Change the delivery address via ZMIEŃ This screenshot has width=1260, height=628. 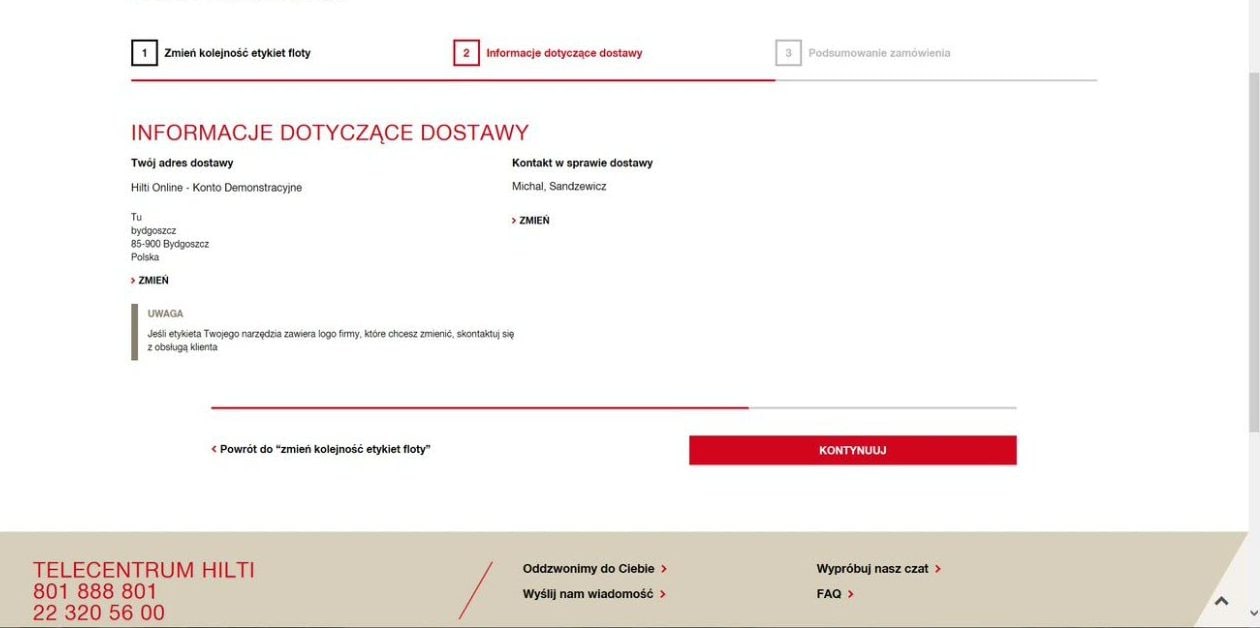pyautogui.click(x=150, y=281)
